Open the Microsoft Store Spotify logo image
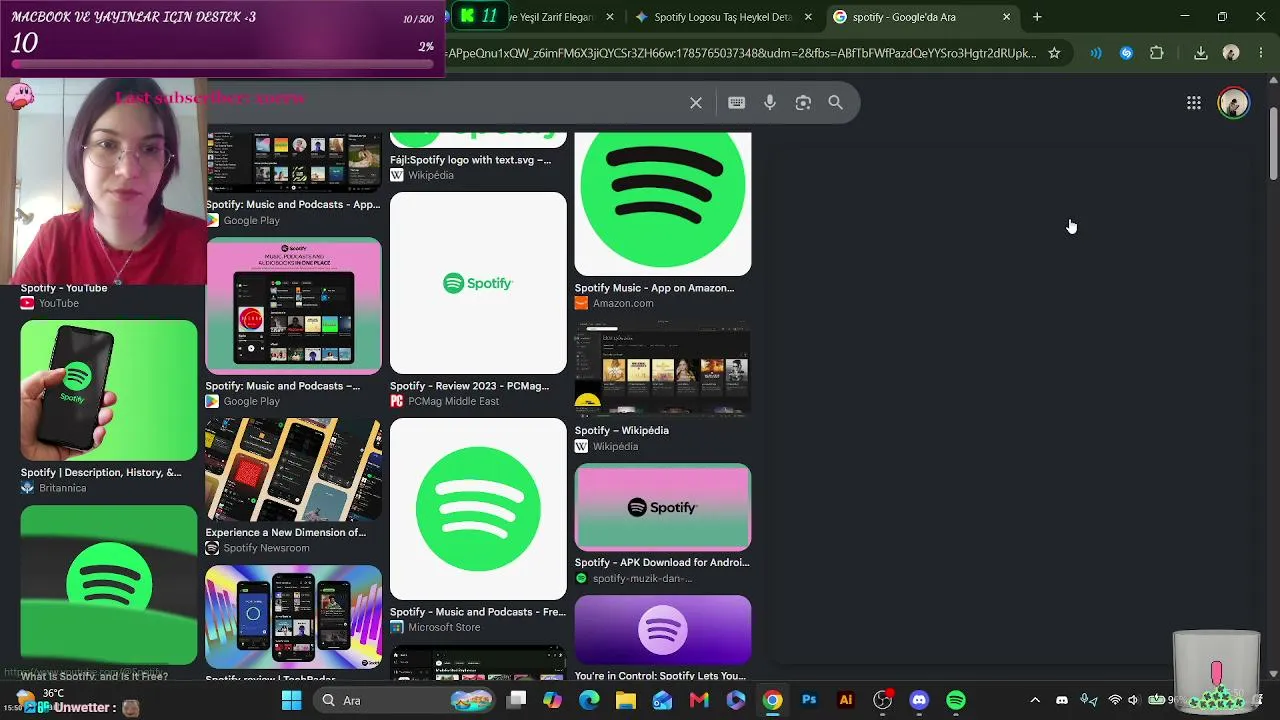1280x720 pixels. (x=478, y=509)
